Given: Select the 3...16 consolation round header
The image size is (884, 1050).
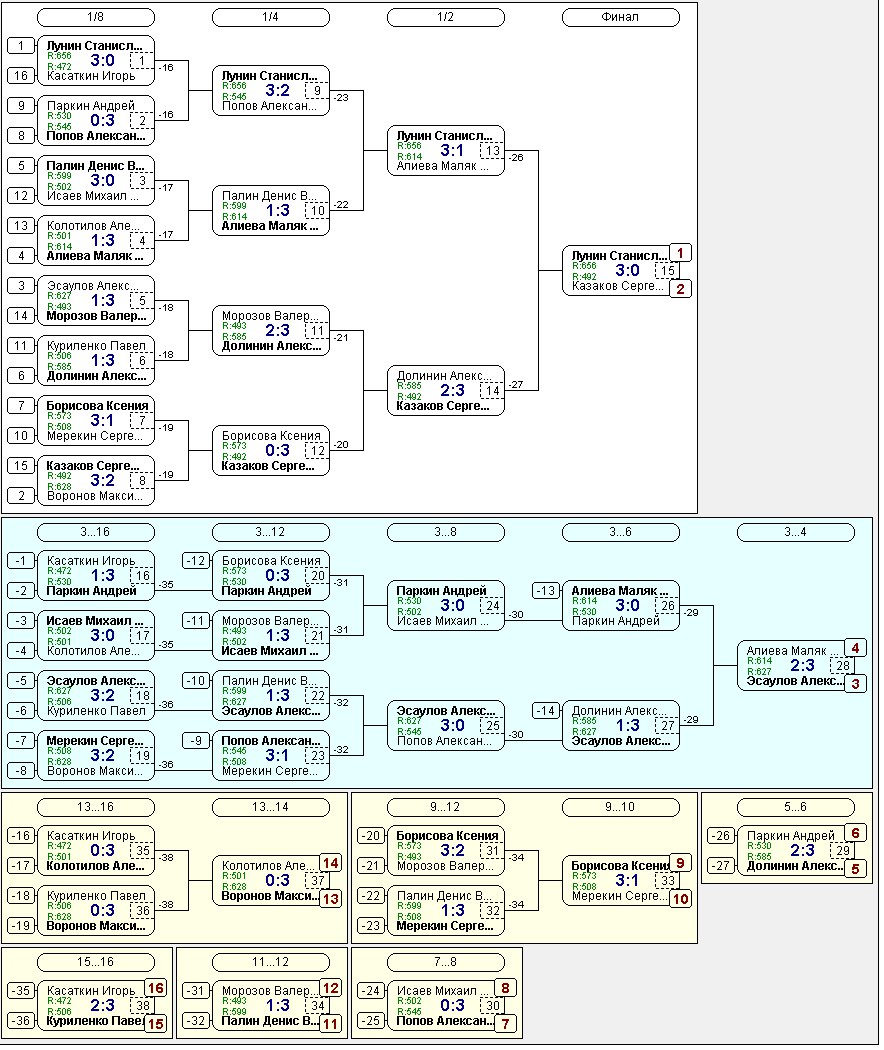Looking at the screenshot, I should tap(96, 532).
